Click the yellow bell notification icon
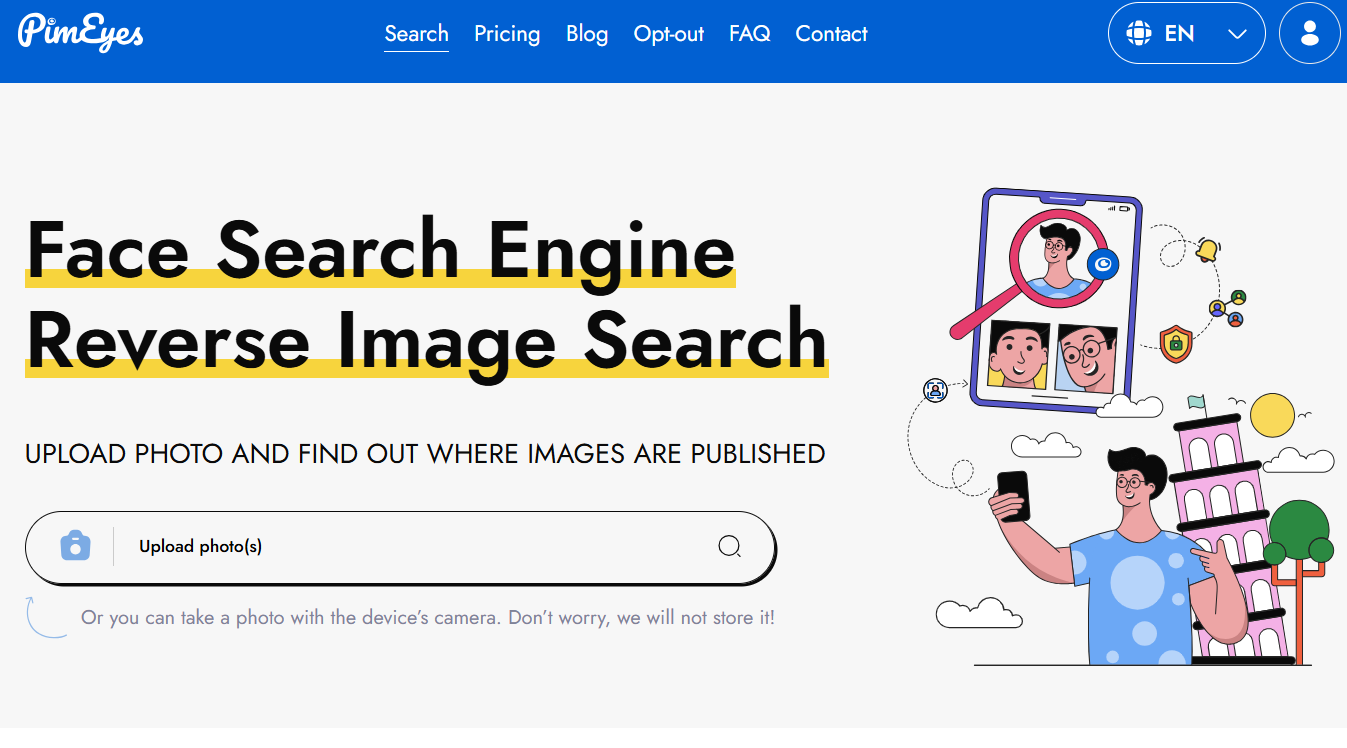The width and height of the screenshot is (1347, 748). click(1207, 250)
